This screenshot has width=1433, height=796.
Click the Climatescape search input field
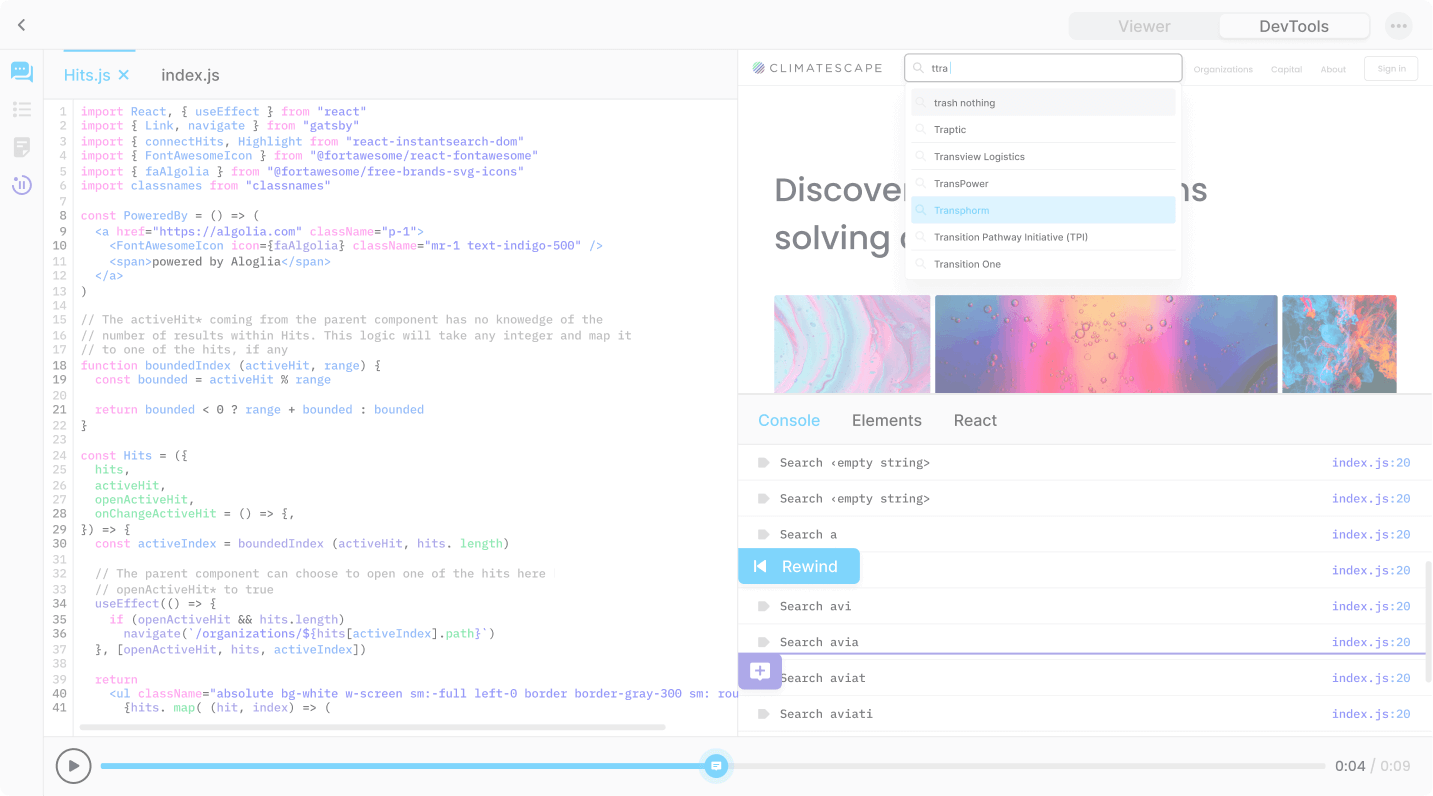(x=1043, y=68)
